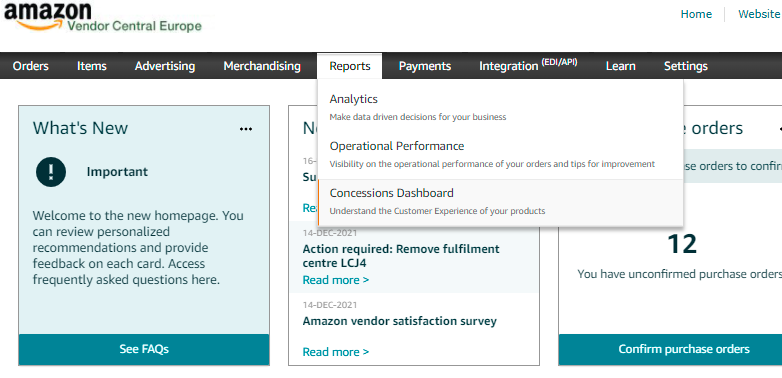The image size is (782, 378).
Task: Click the See FAQs button
Action: click(x=144, y=349)
